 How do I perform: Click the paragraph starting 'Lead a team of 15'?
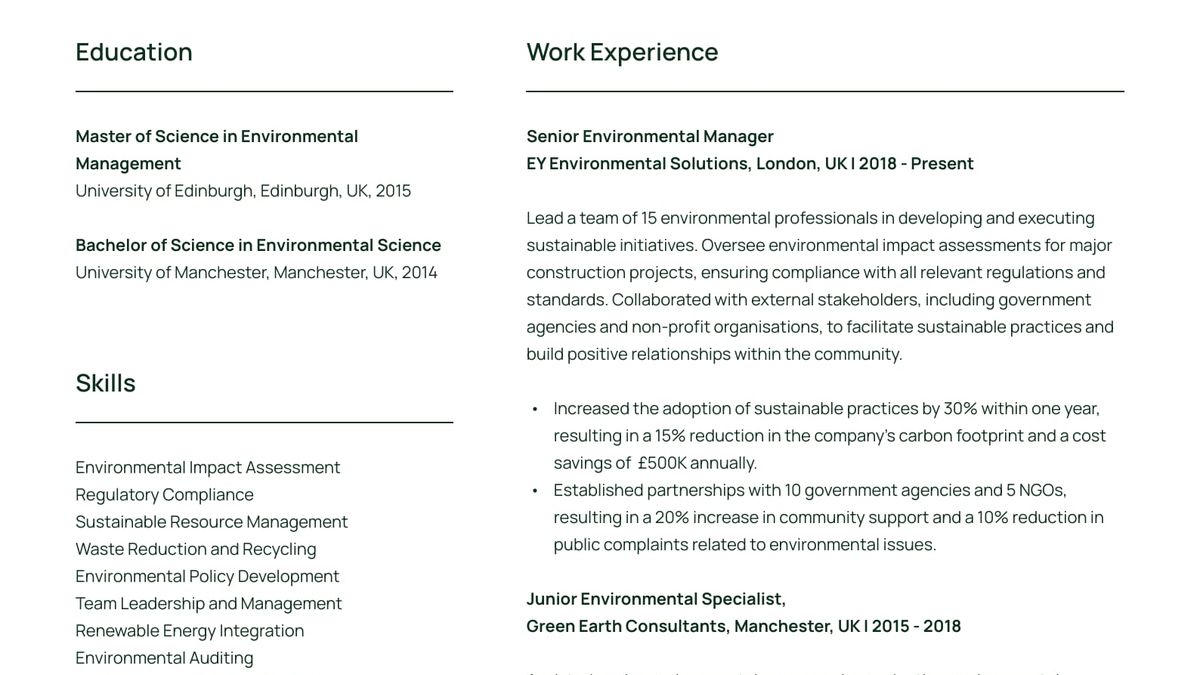[820, 285]
